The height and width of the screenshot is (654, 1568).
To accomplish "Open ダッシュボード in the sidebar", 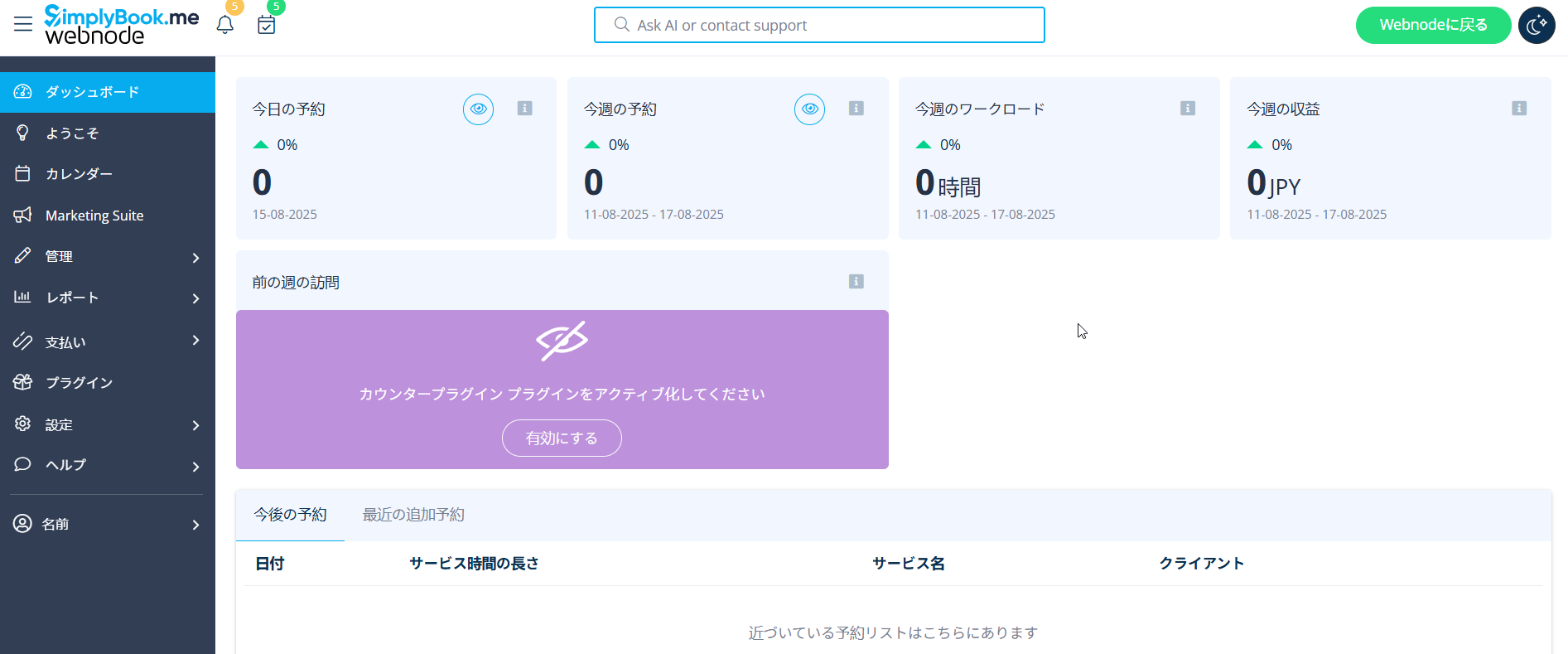I will (108, 92).
